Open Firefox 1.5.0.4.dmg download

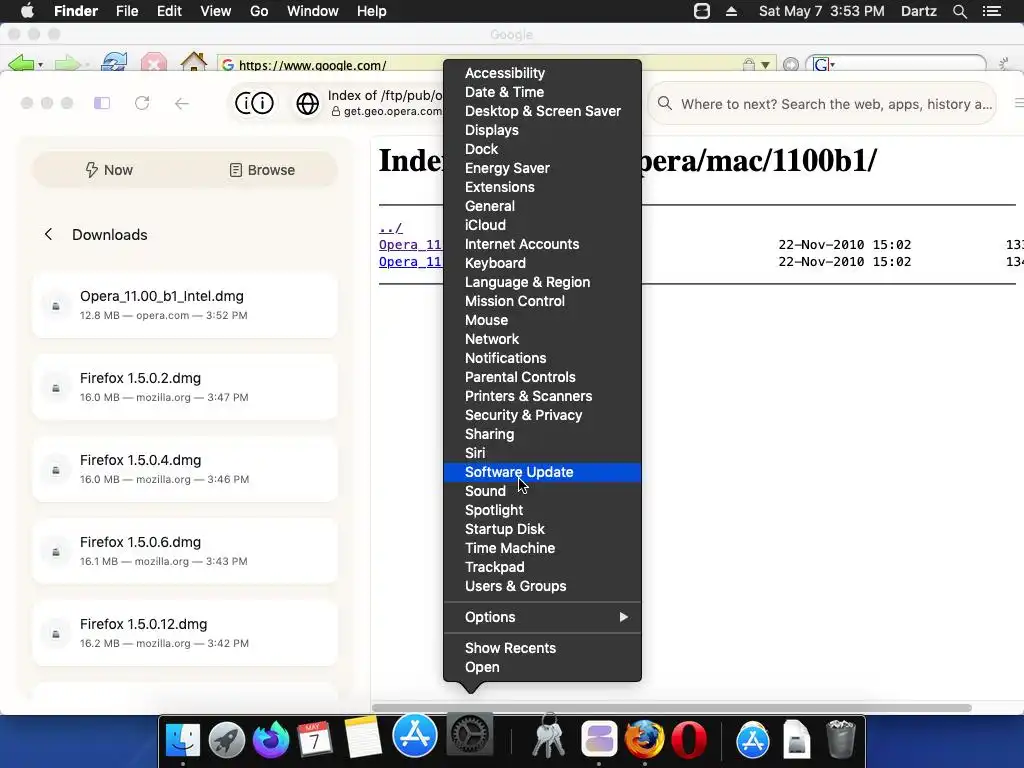coord(185,469)
